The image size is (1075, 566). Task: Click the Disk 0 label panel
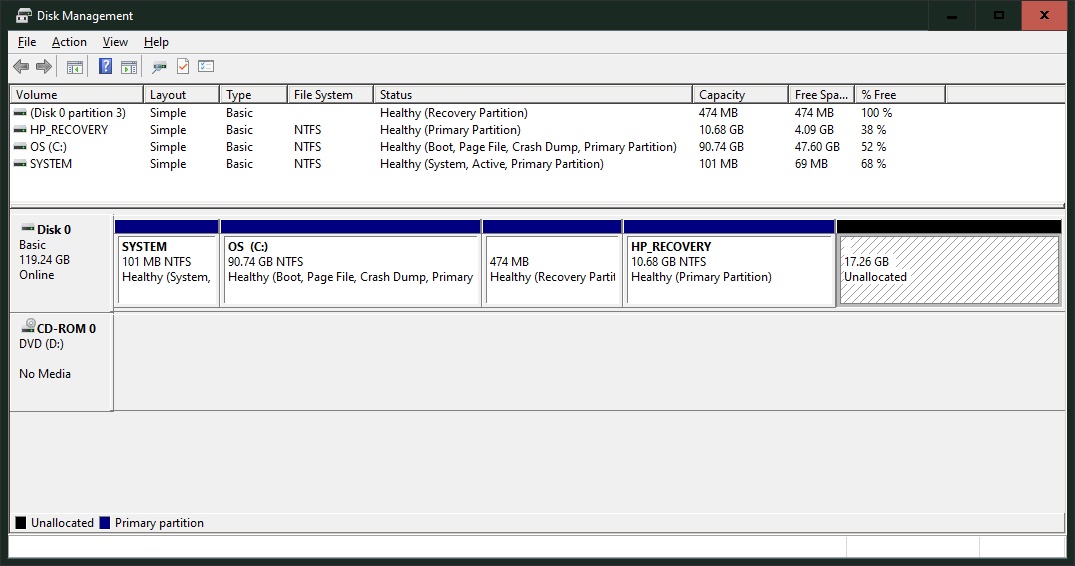61,260
